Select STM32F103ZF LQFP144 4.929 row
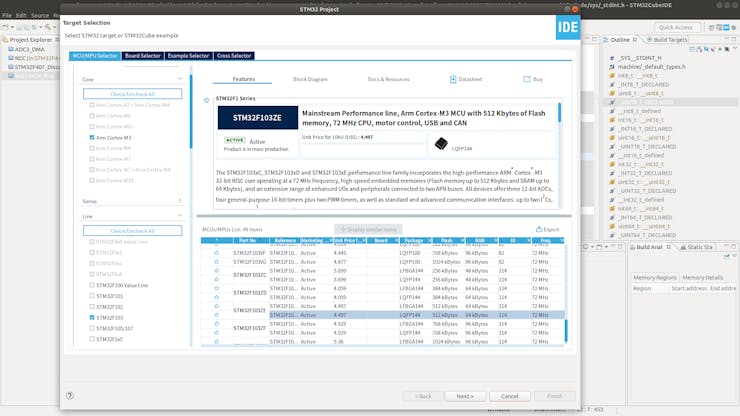 [417, 333]
